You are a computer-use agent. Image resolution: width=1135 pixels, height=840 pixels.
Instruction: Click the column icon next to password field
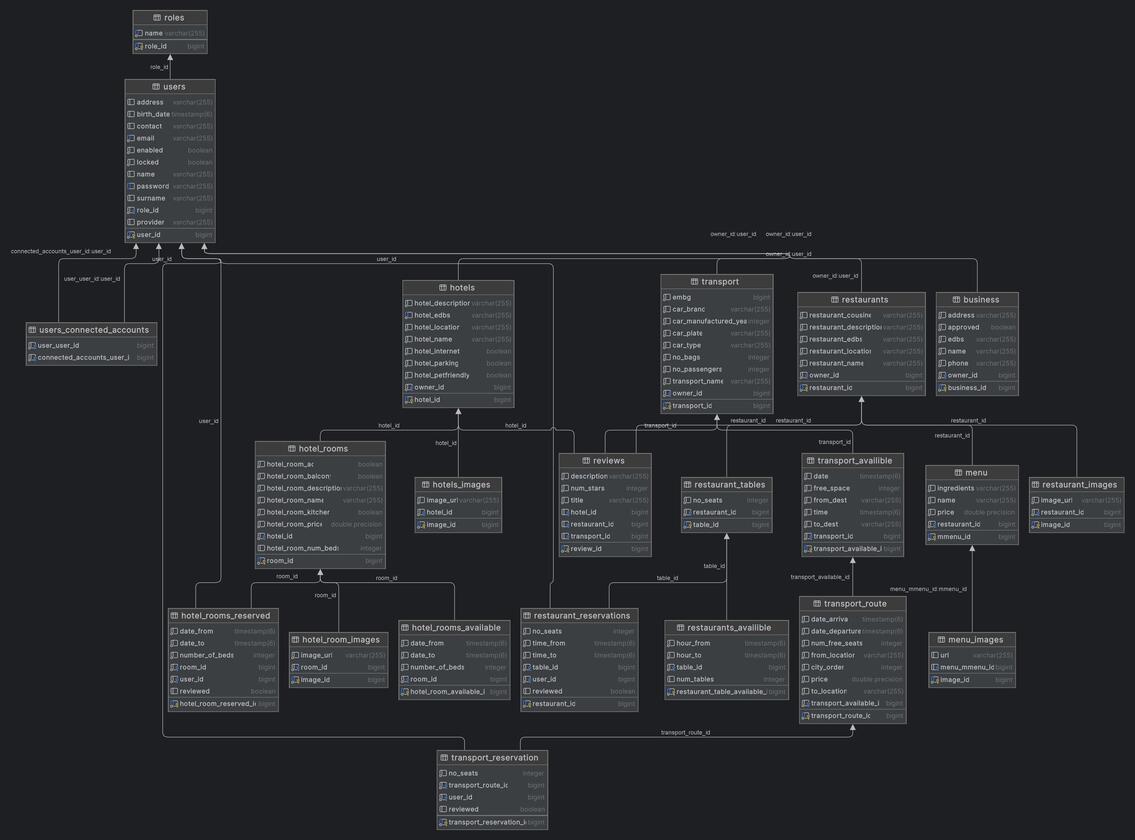tap(131, 186)
